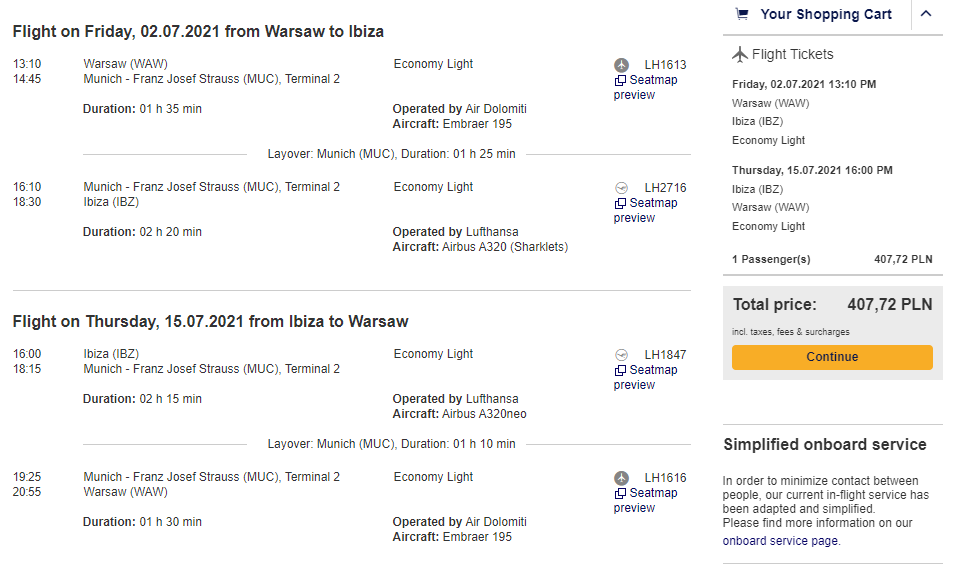Click the Air Dolomiti airline icon beside LH1613
953x572 pixels.
coord(621,64)
